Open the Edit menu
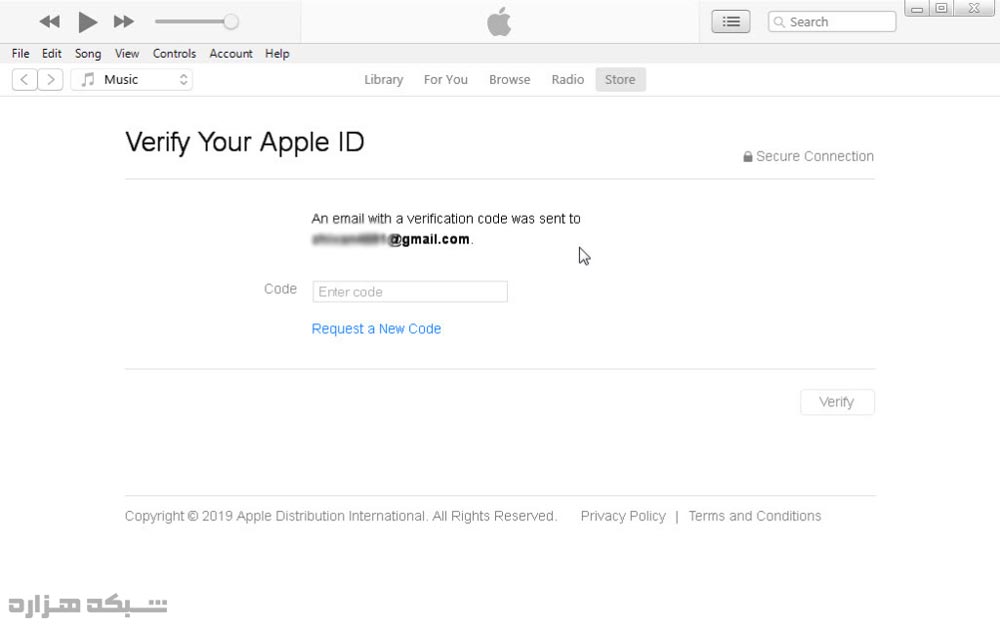Viewport: 1000px width, 627px height. (52, 54)
